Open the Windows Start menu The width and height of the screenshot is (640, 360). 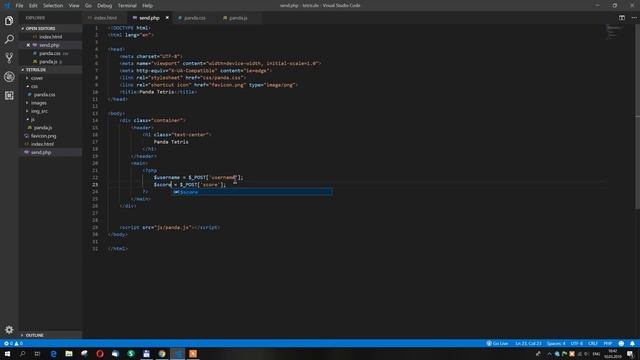tap(7, 353)
